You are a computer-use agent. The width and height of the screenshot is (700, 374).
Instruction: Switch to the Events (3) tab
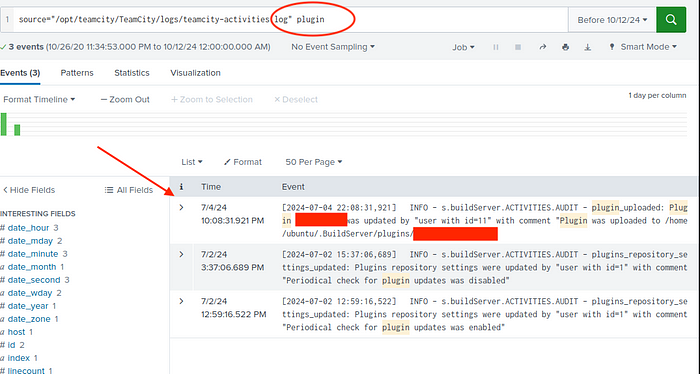tap(20, 73)
